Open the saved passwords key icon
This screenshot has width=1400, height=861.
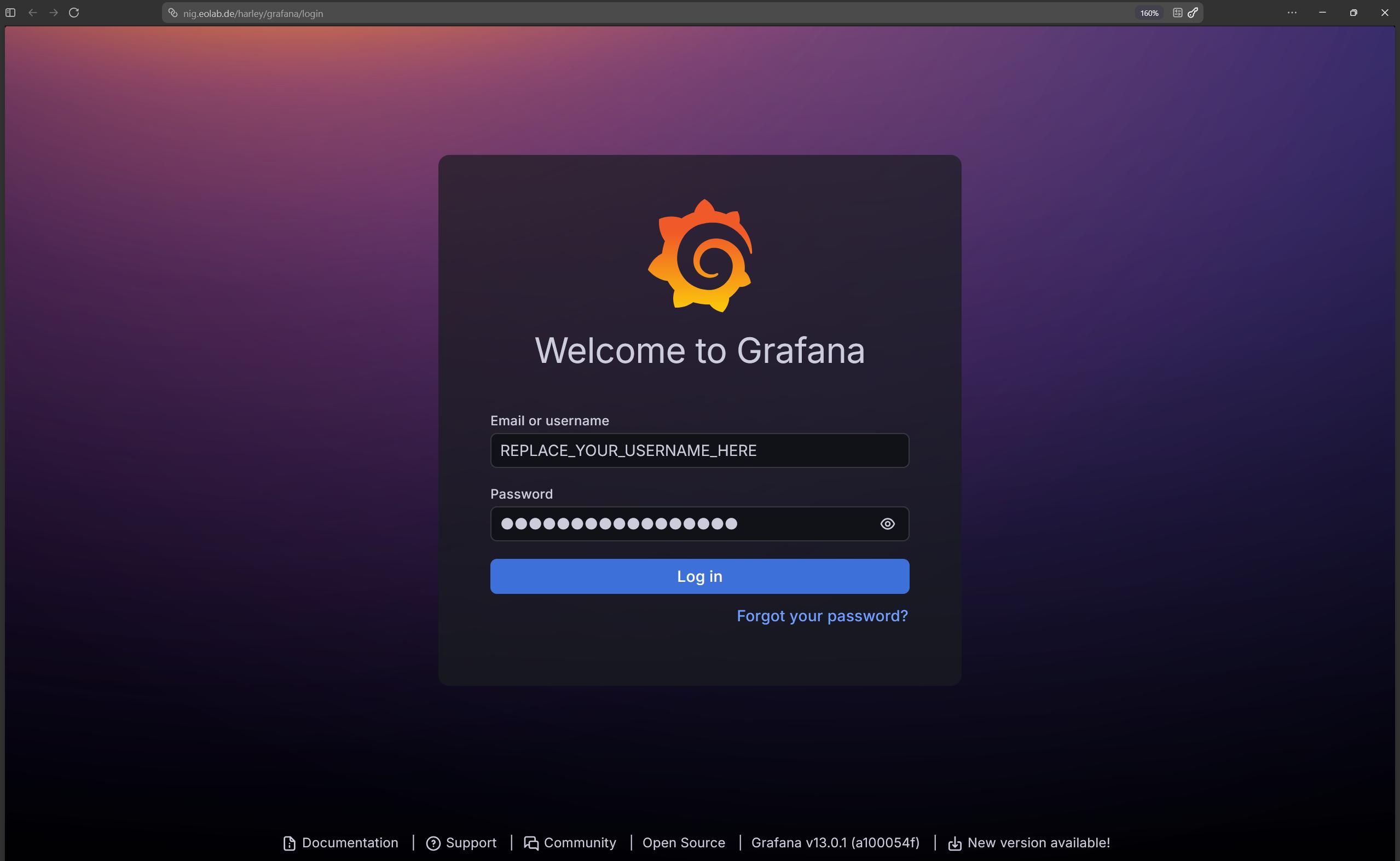coord(1193,13)
